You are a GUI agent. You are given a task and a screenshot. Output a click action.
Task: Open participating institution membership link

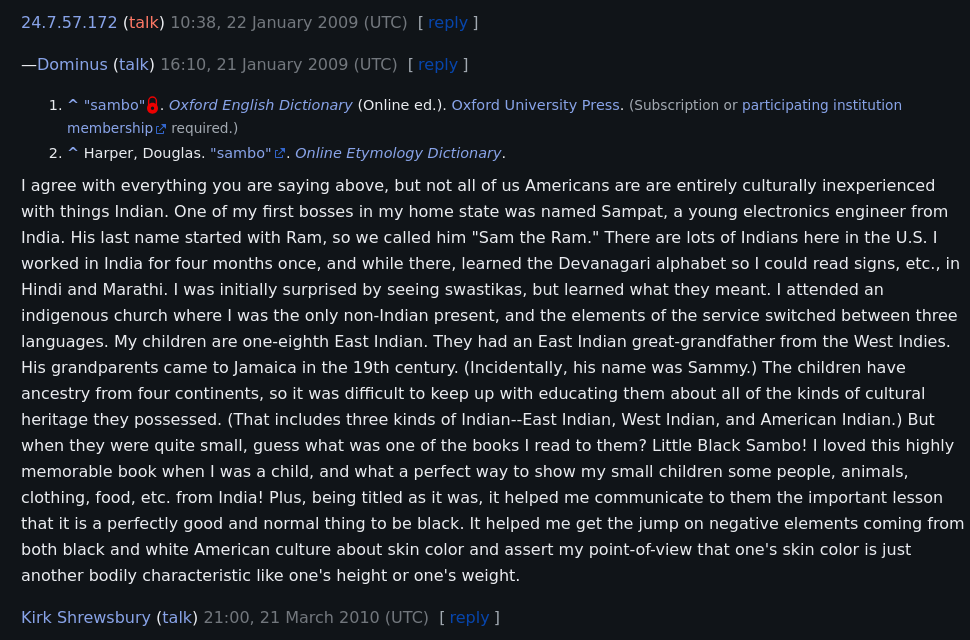tap(821, 105)
